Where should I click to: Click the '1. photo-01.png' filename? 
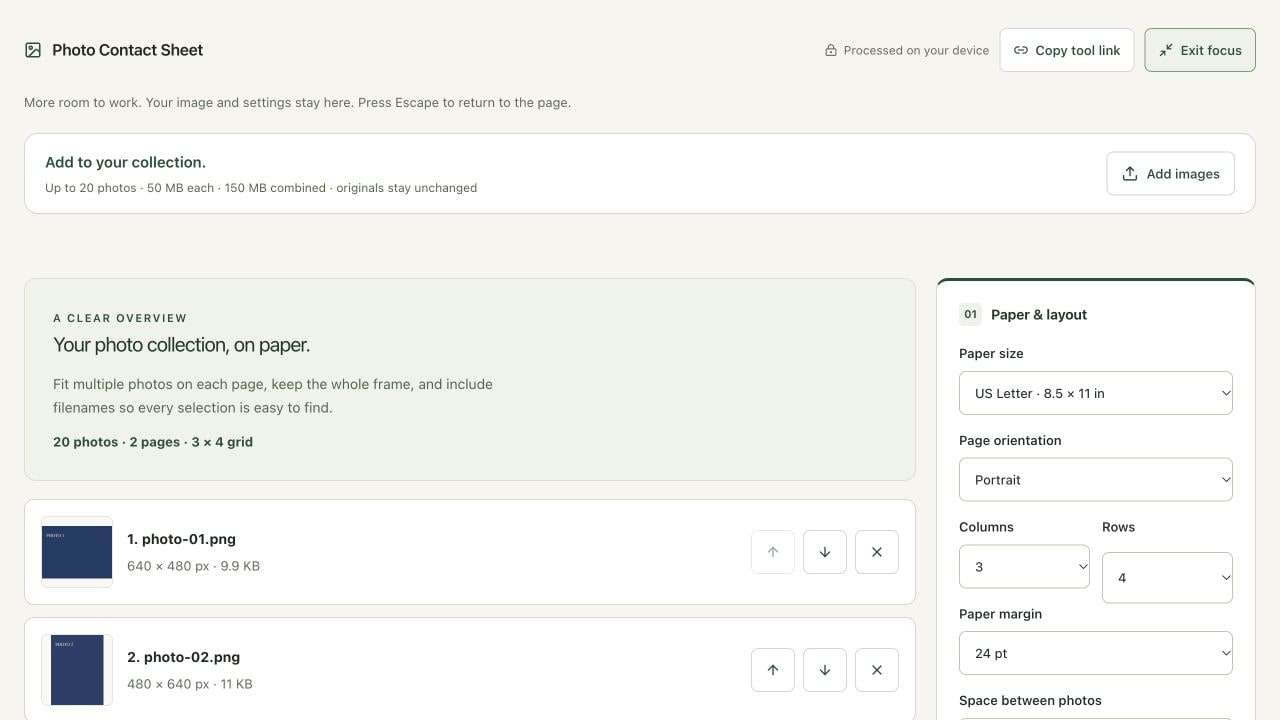coord(181,539)
